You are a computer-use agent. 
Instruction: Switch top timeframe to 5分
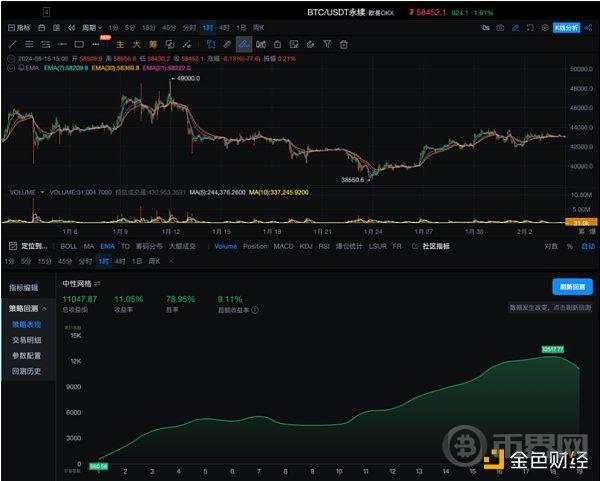[130, 28]
